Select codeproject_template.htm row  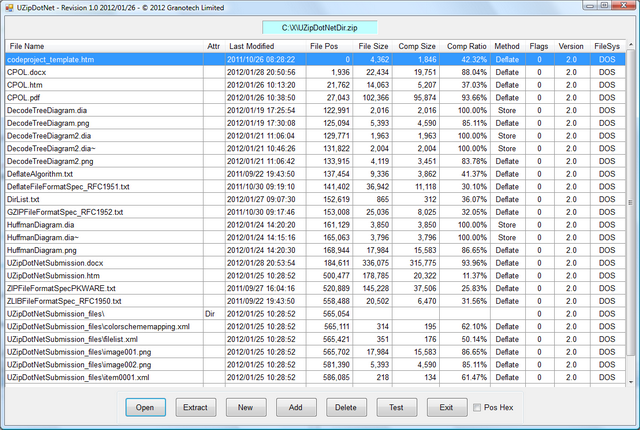pos(315,59)
